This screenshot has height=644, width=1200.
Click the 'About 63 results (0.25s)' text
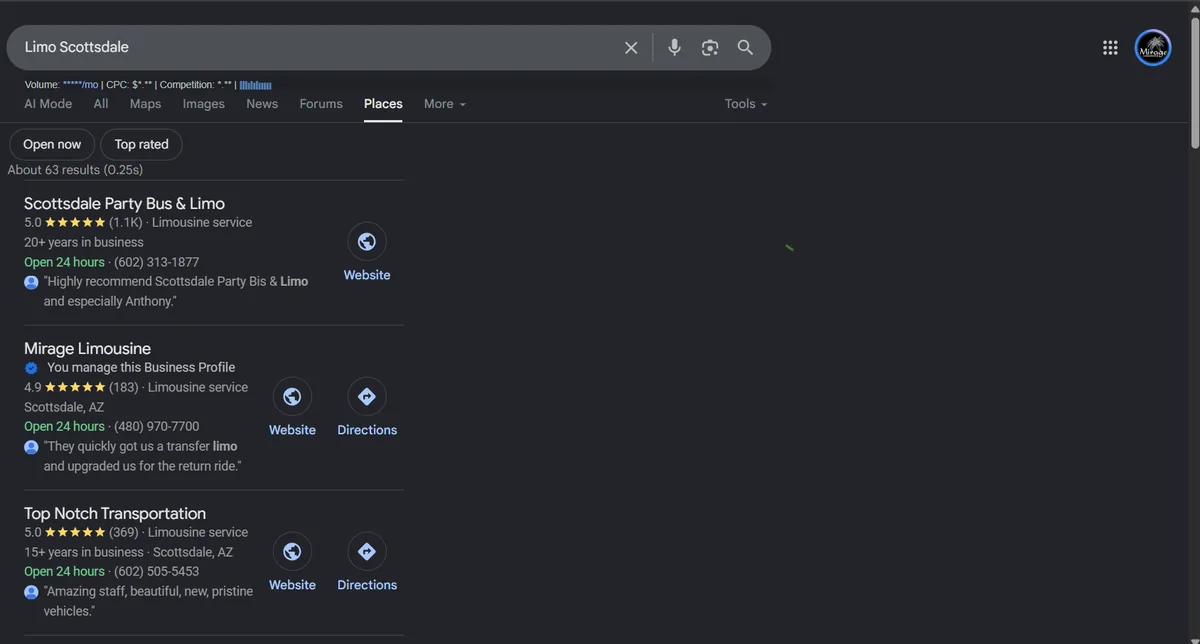tap(75, 170)
